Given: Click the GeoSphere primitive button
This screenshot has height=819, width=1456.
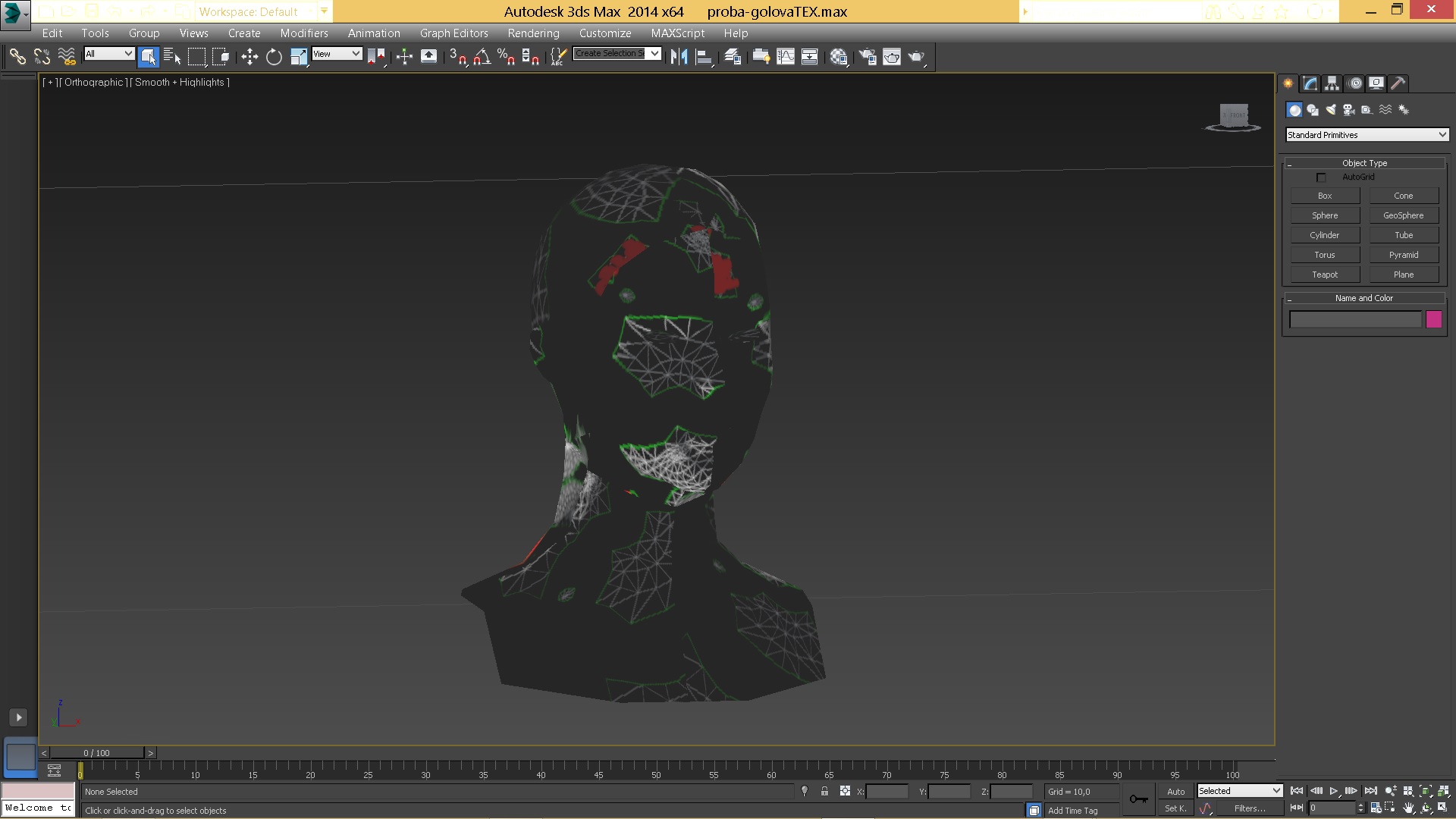Looking at the screenshot, I should click(1403, 215).
